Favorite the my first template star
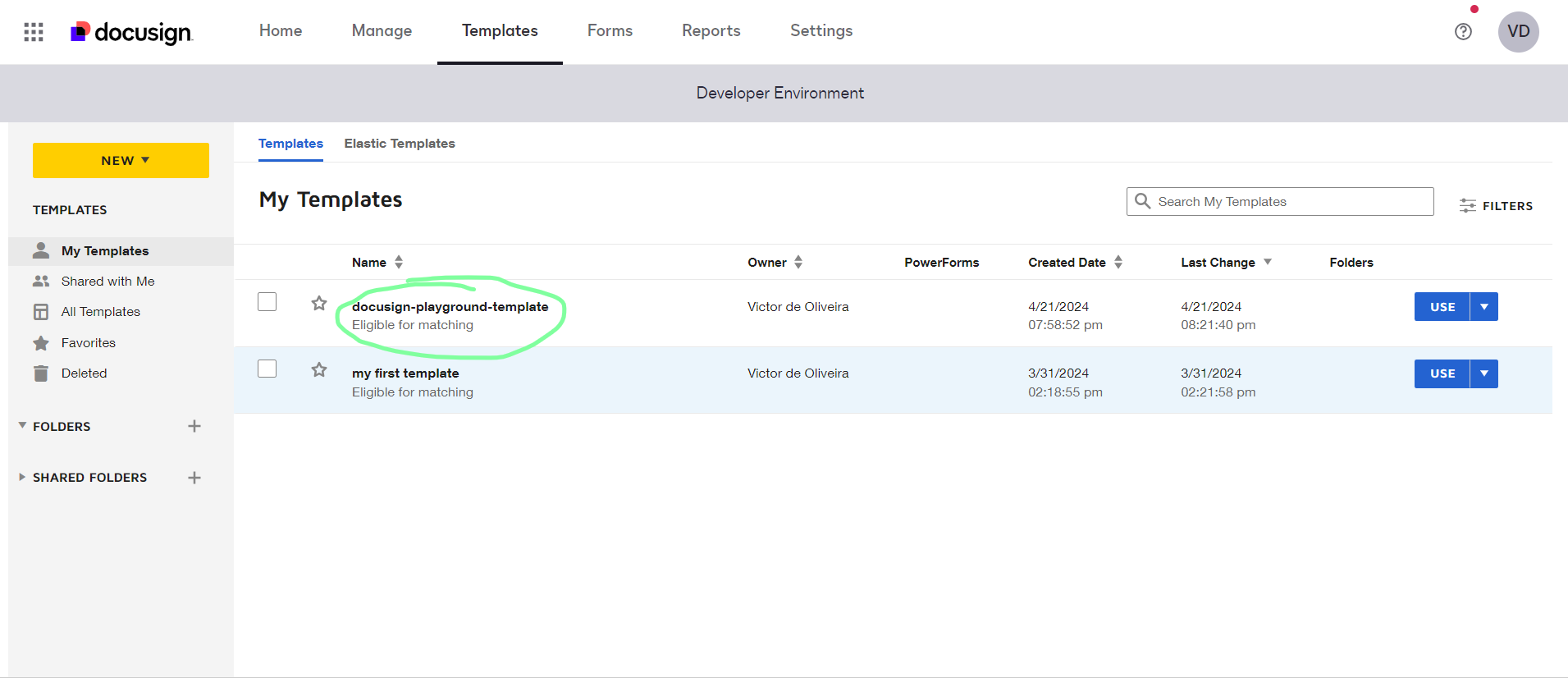Screen dimensions: 1568x678 pyautogui.click(x=319, y=369)
